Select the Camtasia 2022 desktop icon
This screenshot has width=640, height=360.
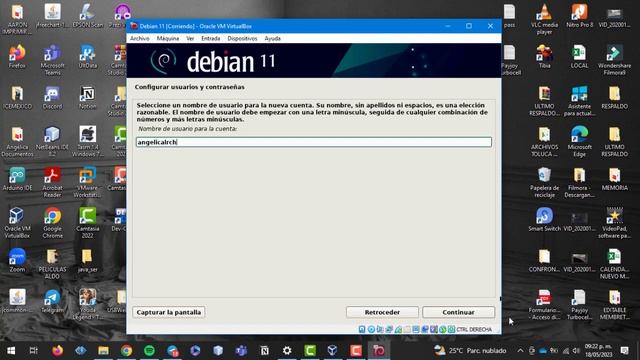click(87, 223)
